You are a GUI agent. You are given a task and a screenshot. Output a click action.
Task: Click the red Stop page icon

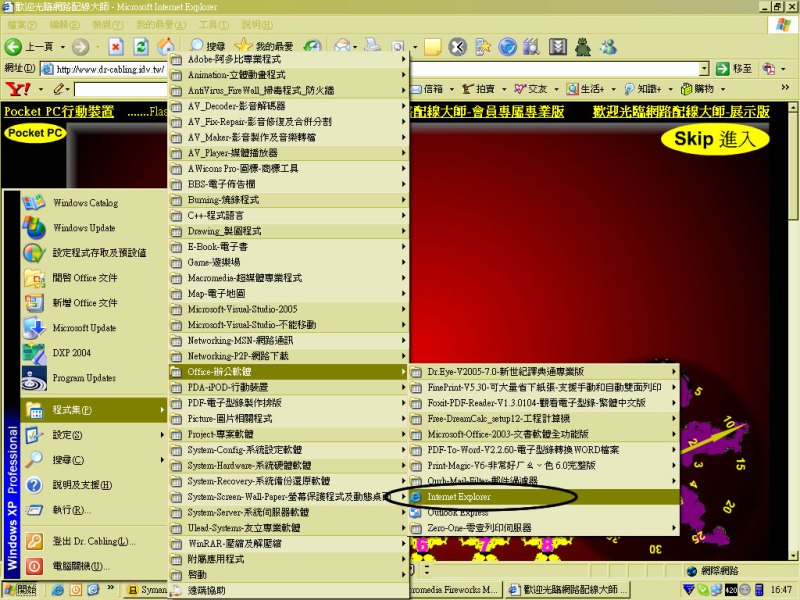[x=116, y=47]
